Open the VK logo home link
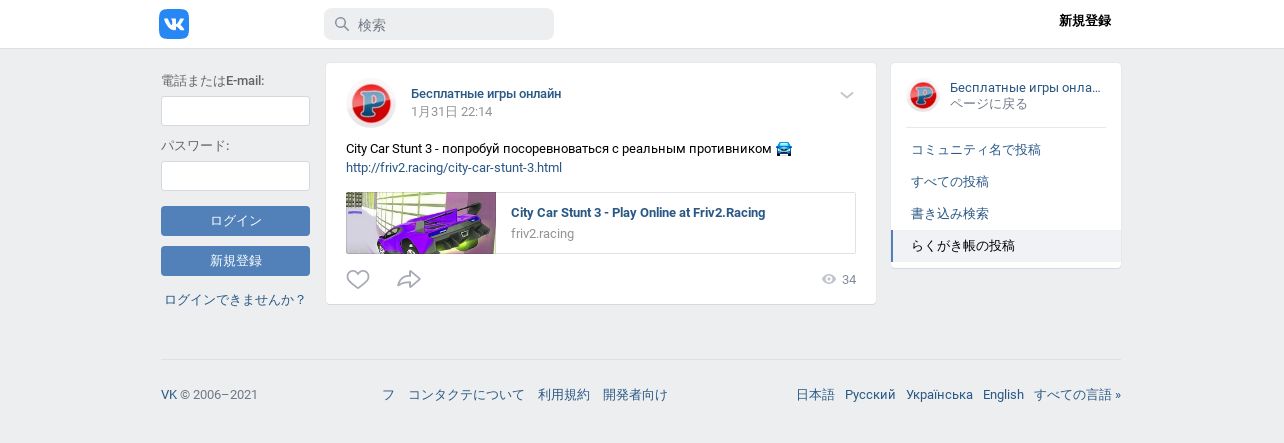The width and height of the screenshot is (1284, 443). [174, 24]
